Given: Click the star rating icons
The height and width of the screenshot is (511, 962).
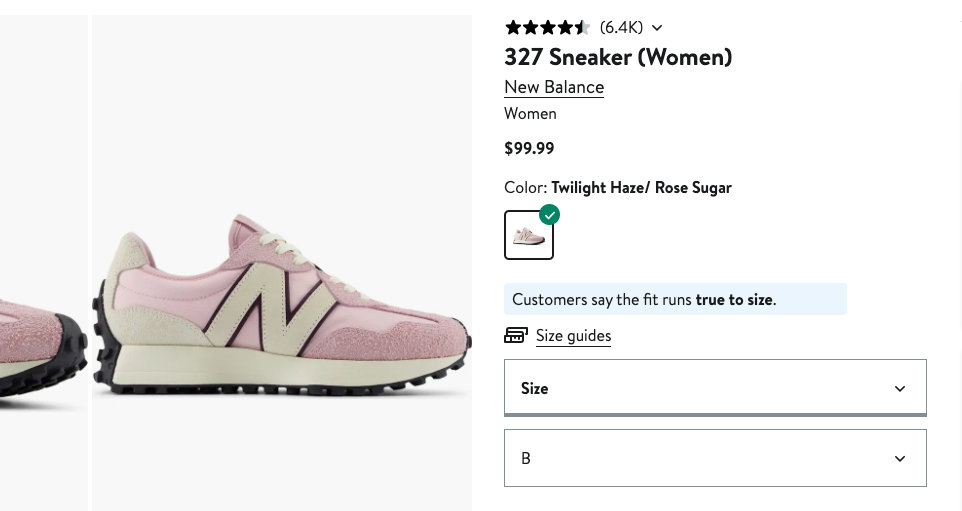Looking at the screenshot, I should 547,28.
